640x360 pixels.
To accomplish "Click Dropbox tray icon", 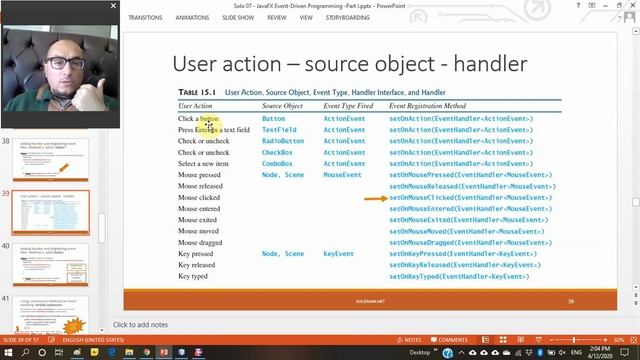I will pyautogui.click(x=529, y=353).
